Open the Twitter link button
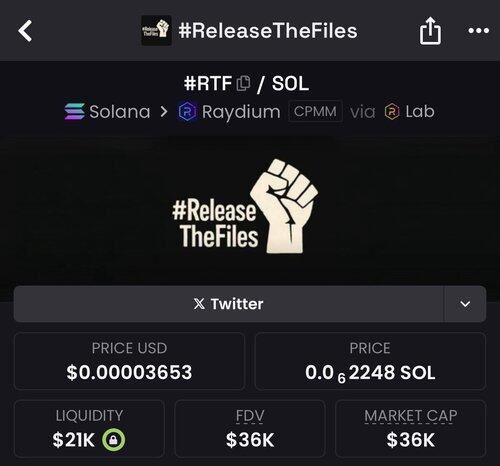The height and width of the screenshot is (466, 500). [229, 304]
